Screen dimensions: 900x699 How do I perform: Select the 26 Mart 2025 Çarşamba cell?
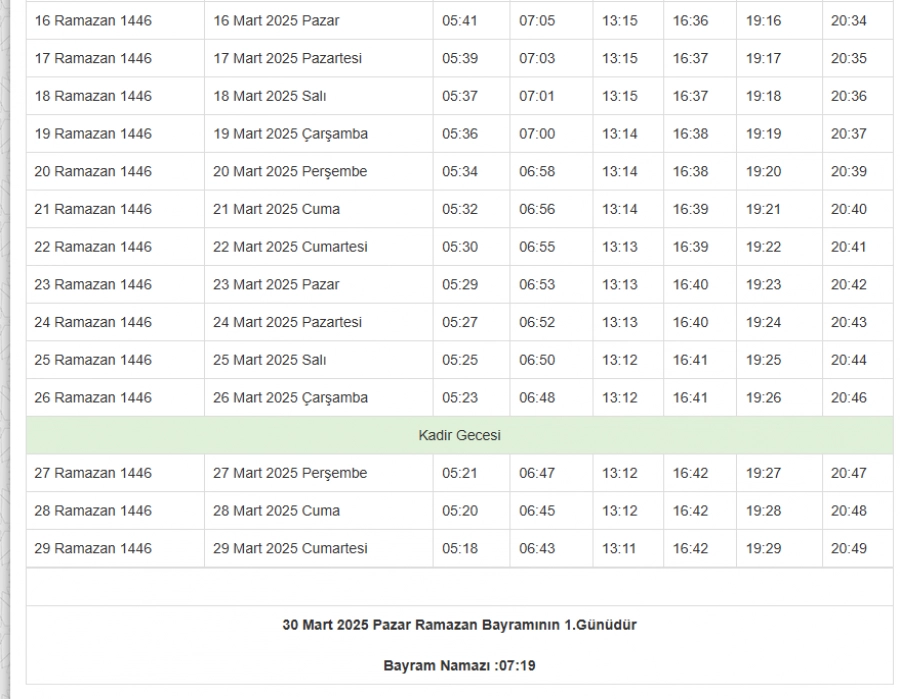point(290,398)
